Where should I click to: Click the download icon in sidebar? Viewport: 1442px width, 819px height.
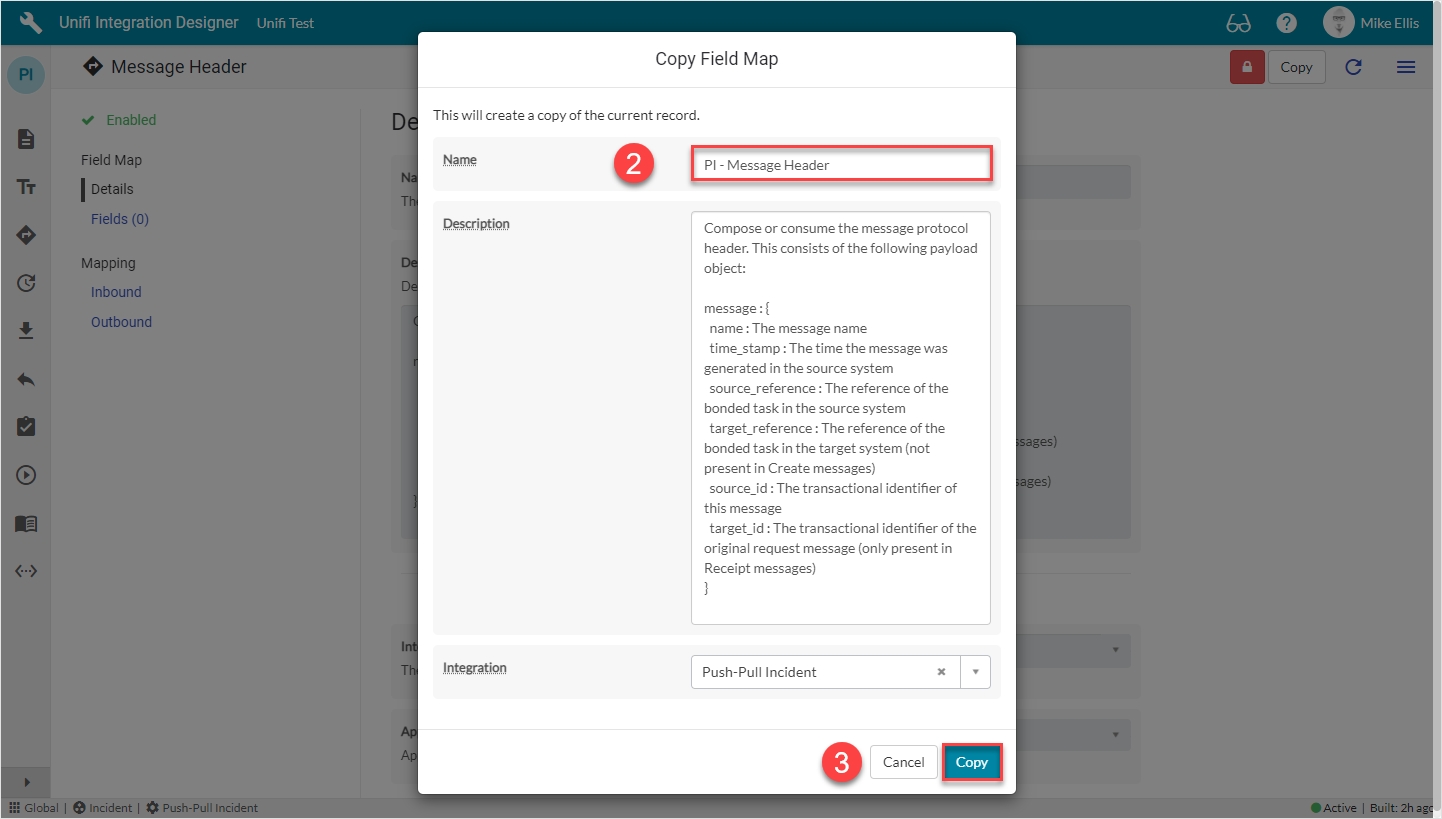click(x=26, y=331)
